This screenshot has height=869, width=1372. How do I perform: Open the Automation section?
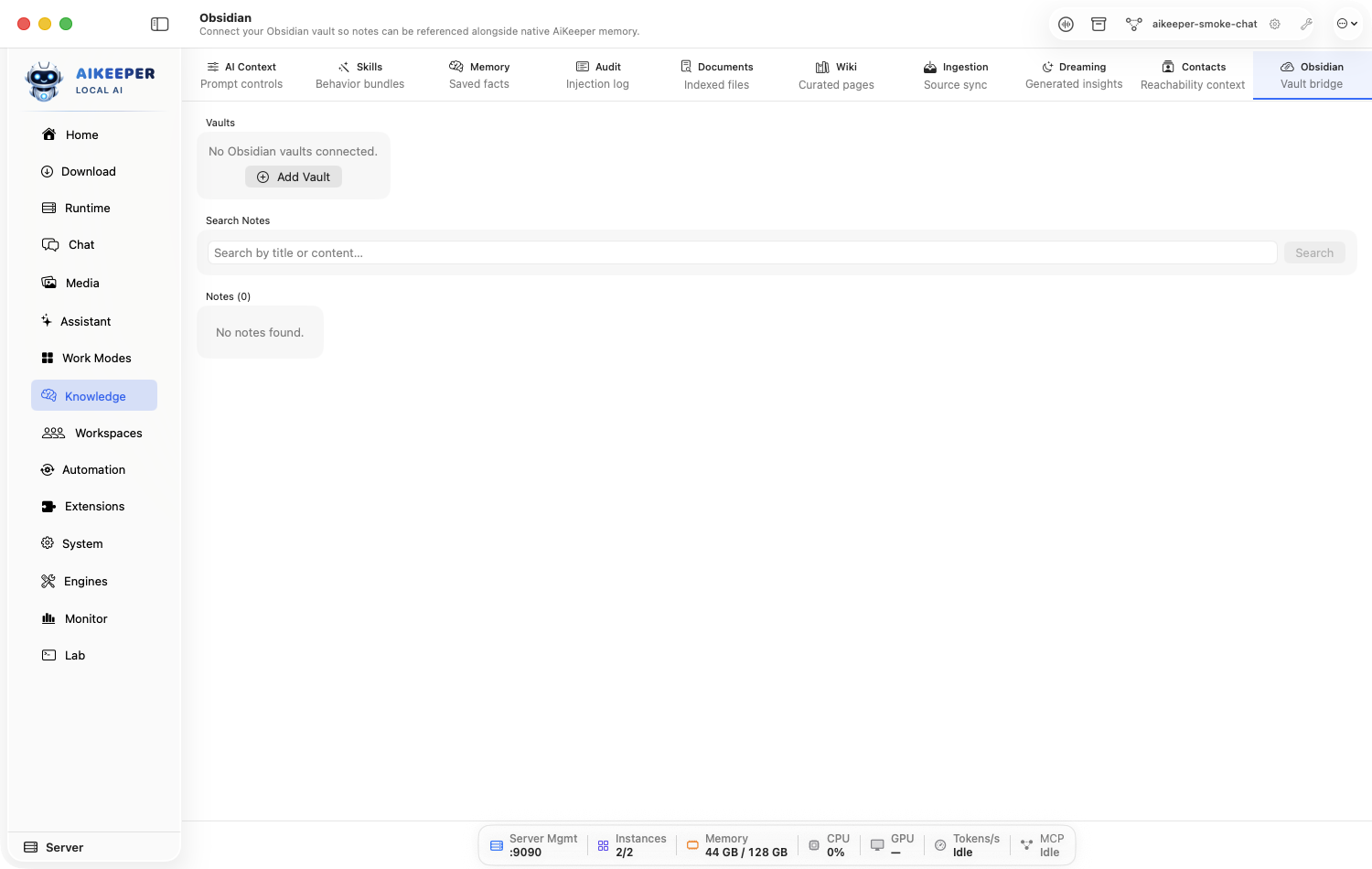coord(94,469)
